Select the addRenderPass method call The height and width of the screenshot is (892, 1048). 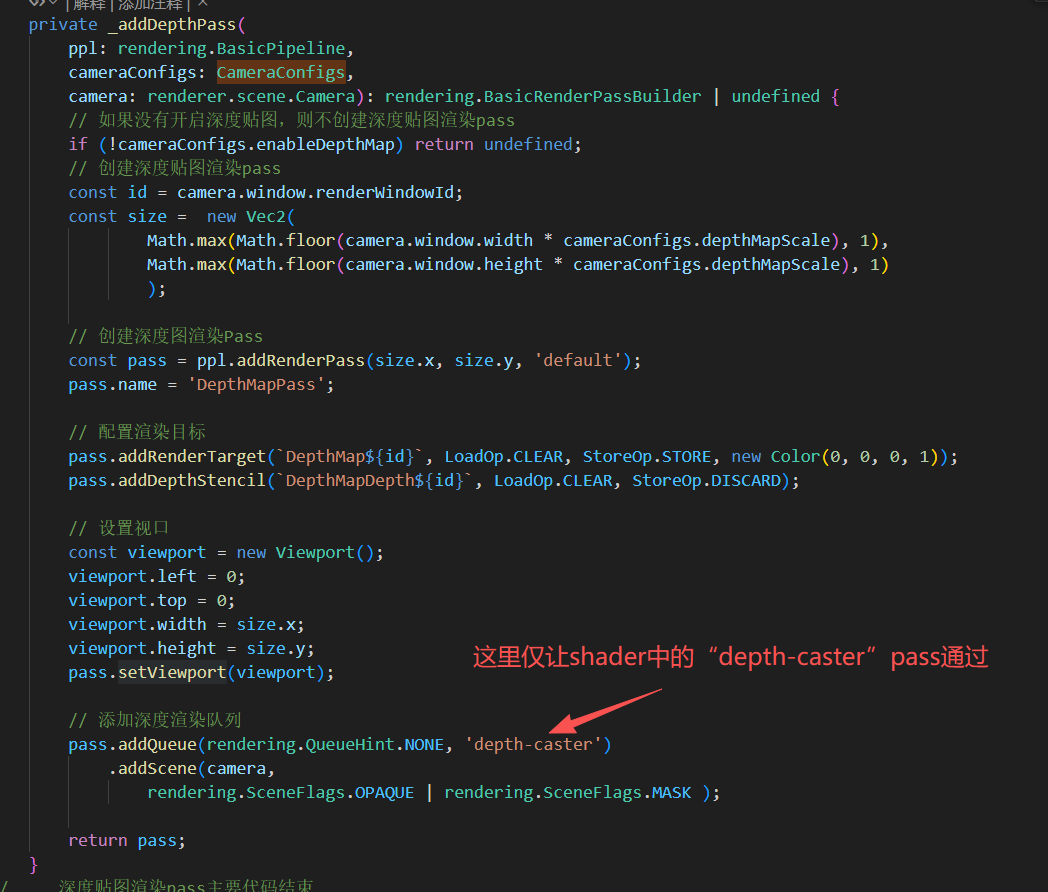point(301,361)
